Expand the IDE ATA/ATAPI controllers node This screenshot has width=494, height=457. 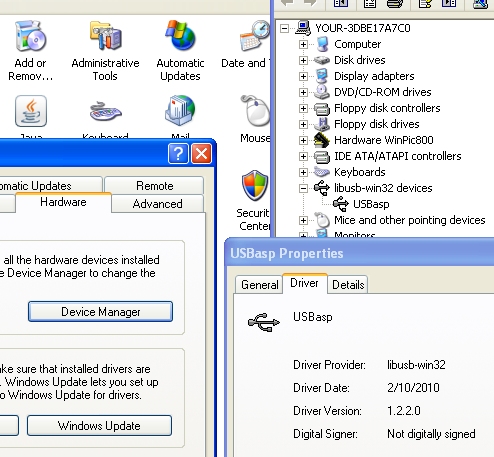tap(303, 156)
